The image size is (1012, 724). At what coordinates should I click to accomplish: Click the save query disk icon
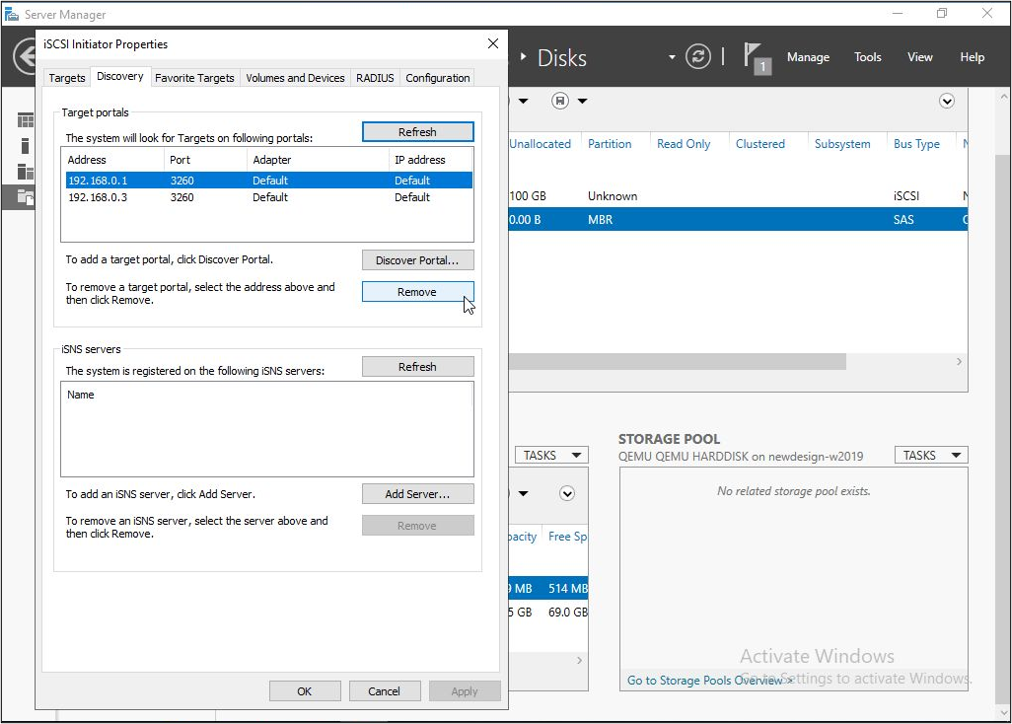[559, 101]
